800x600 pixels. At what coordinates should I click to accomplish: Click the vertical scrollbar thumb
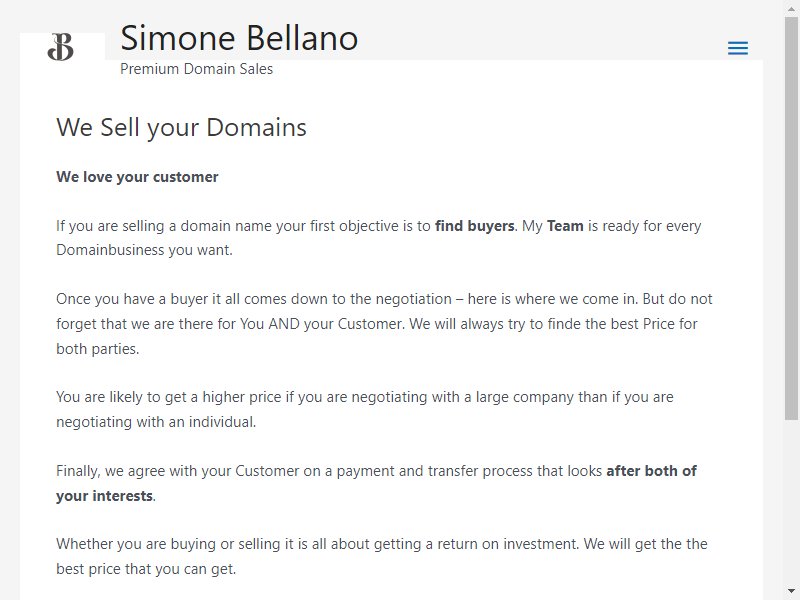[791, 218]
